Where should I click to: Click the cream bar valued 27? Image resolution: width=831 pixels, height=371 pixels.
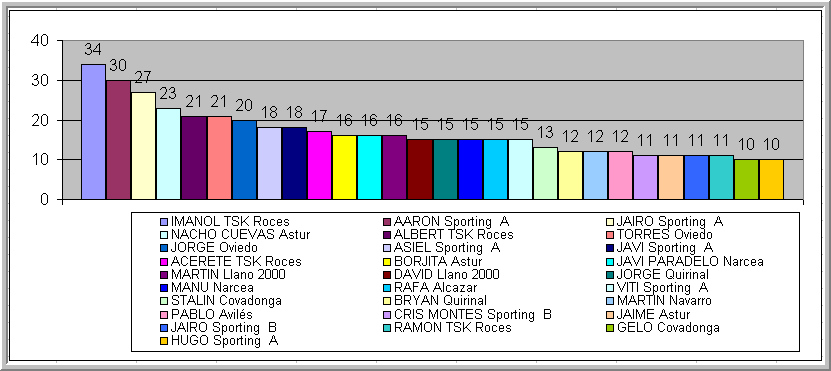coord(143,146)
